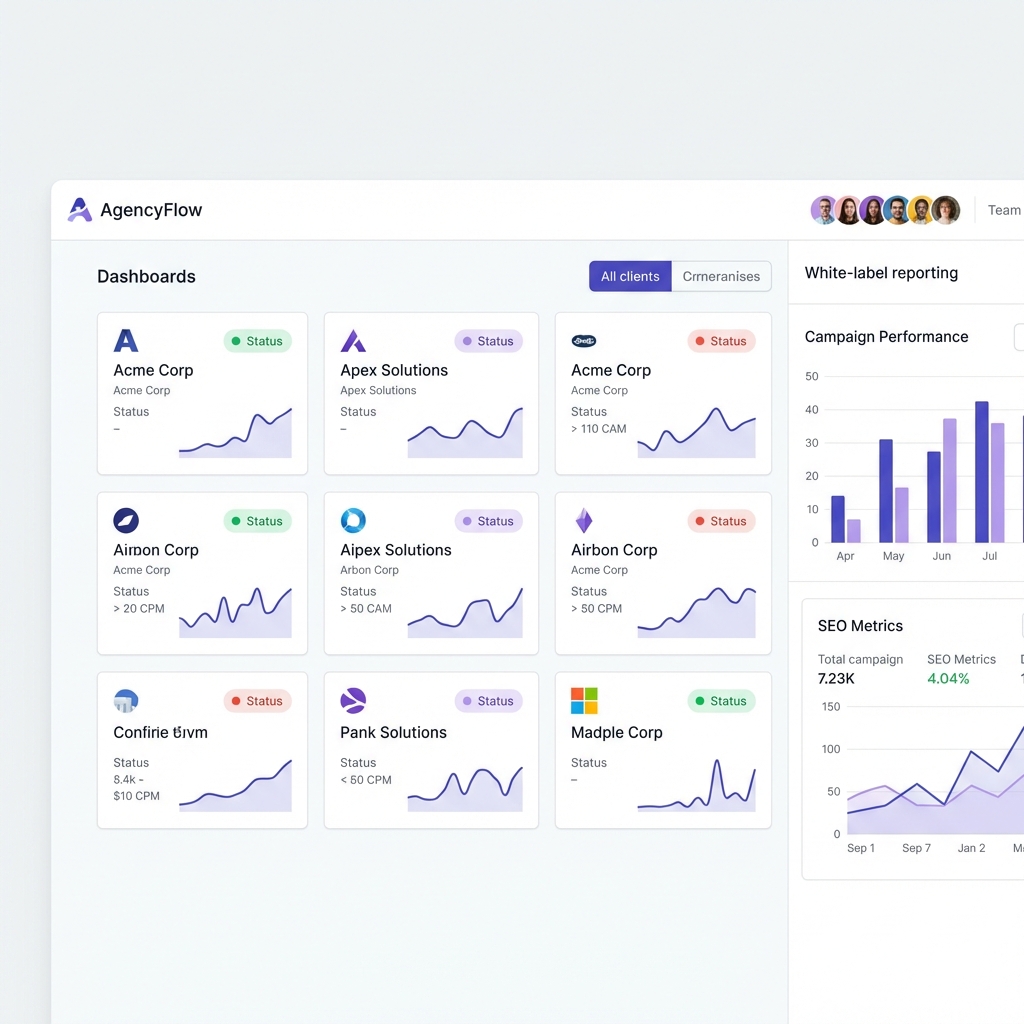Click the purple triangle logo on Apex Solutions card
This screenshot has height=1024, width=1024.
pos(355,340)
